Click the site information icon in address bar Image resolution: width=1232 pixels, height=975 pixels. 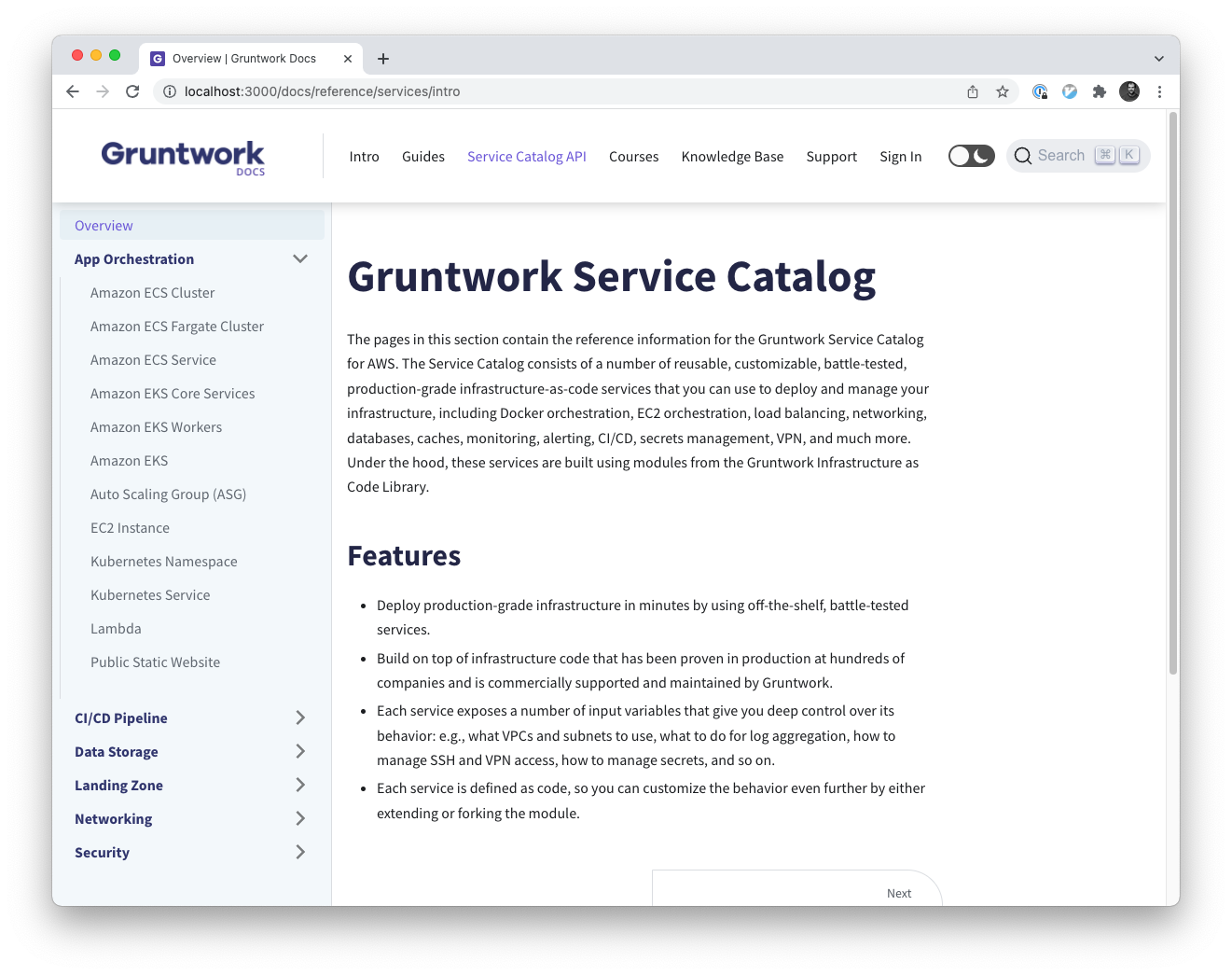coord(169,91)
